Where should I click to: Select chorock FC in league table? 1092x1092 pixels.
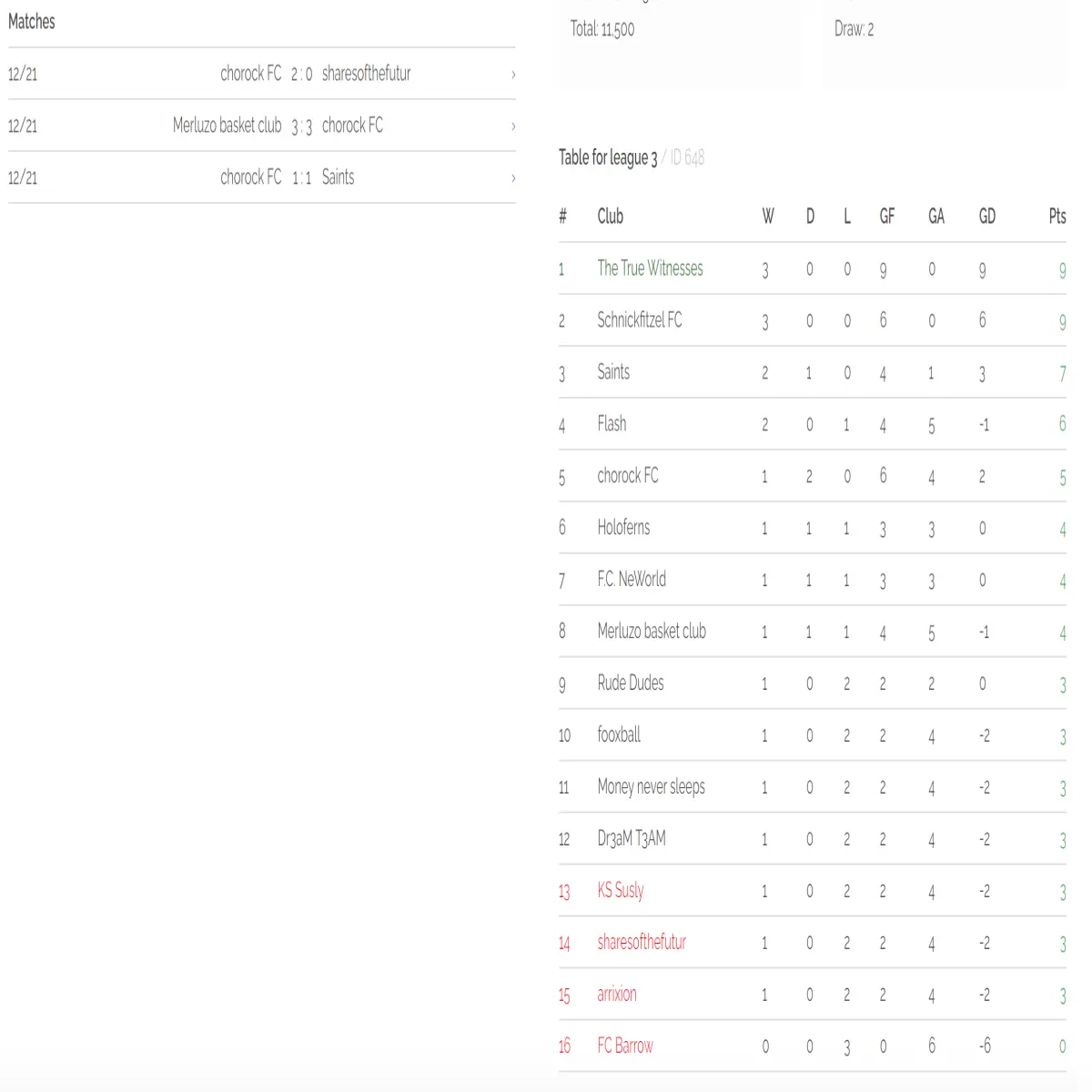click(628, 476)
